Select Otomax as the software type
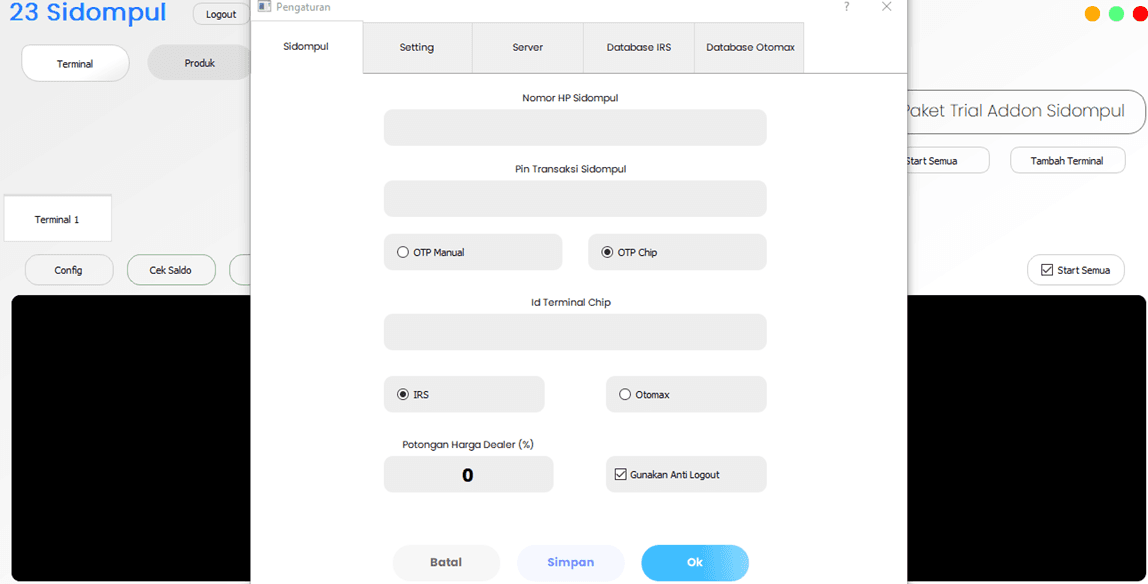The image size is (1148, 584). (626, 395)
